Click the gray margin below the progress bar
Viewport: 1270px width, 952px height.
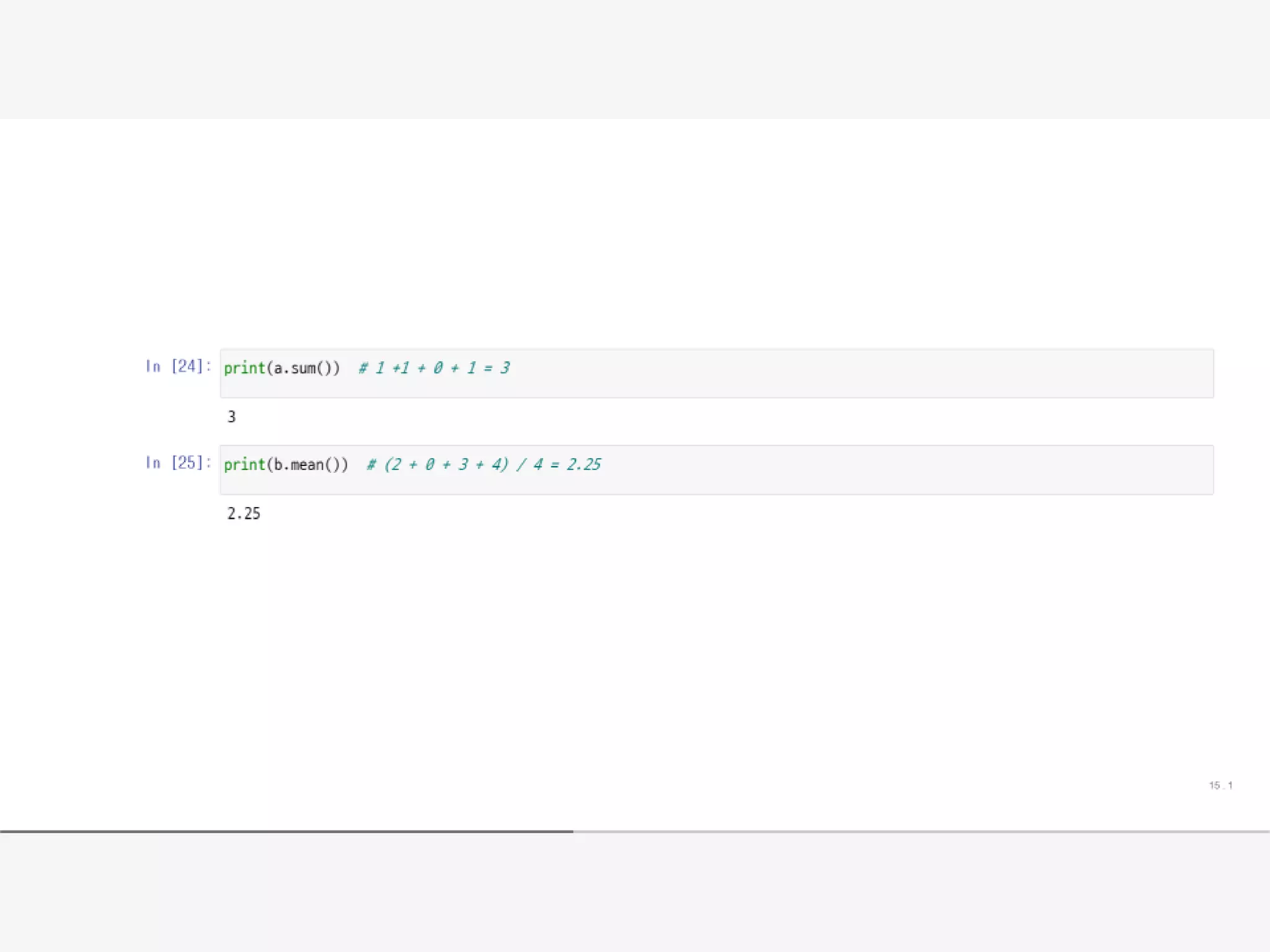635,892
